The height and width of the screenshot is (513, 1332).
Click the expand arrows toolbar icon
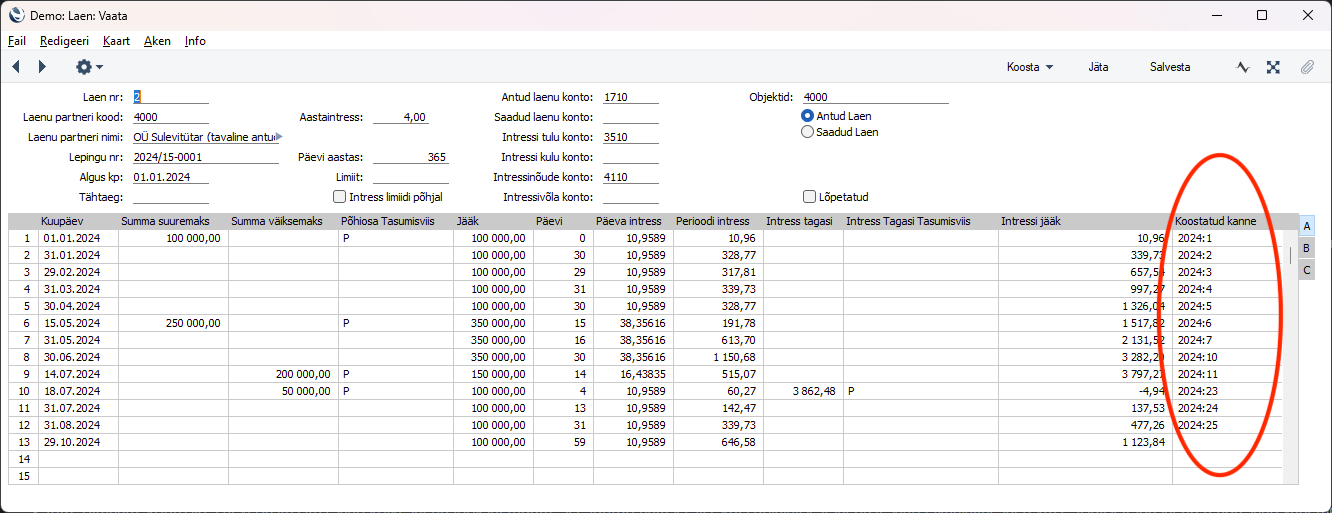click(x=1273, y=67)
